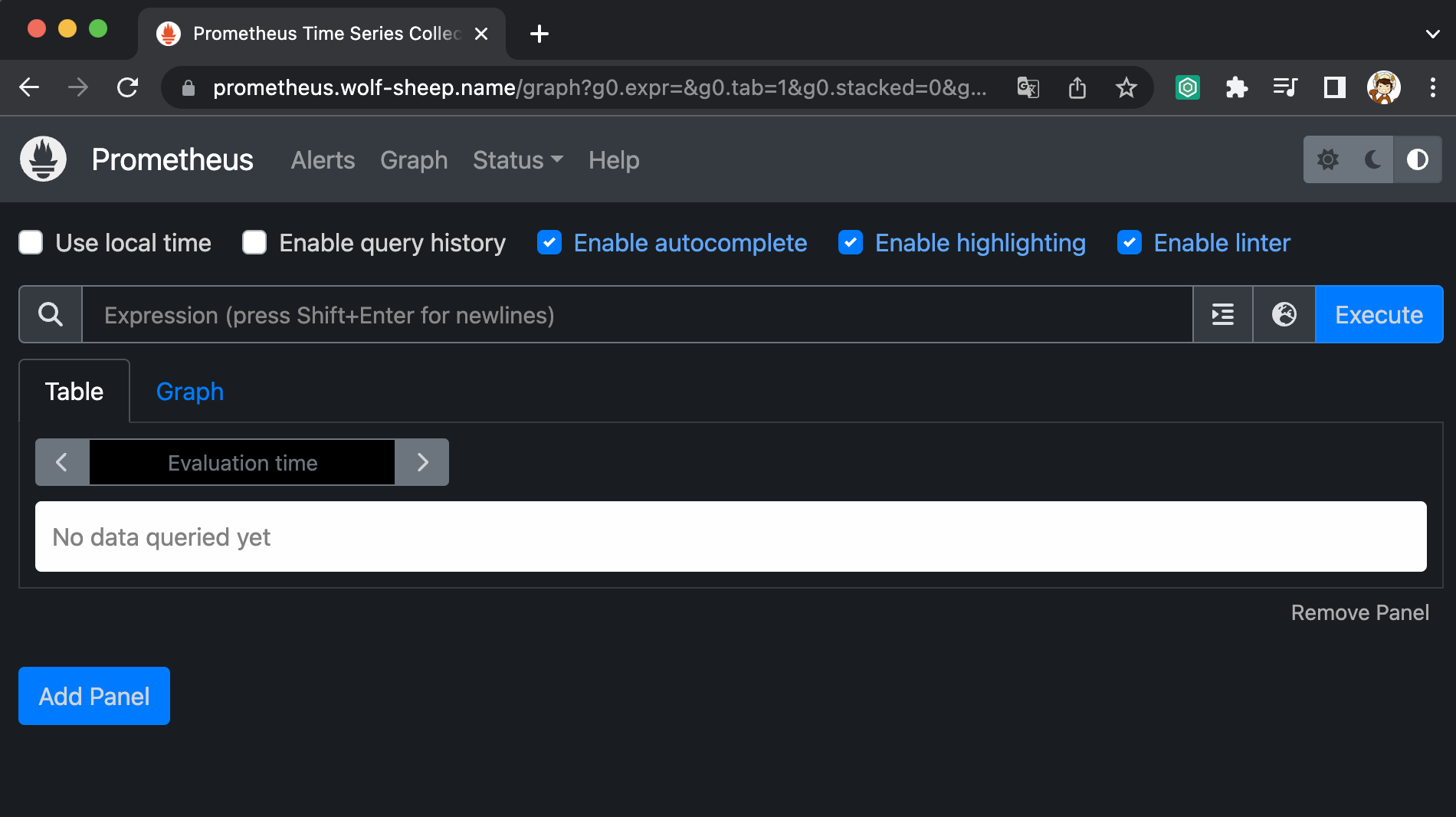The image size is (1456, 817).
Task: Close the Prometheus browser tab
Action: coord(481,34)
